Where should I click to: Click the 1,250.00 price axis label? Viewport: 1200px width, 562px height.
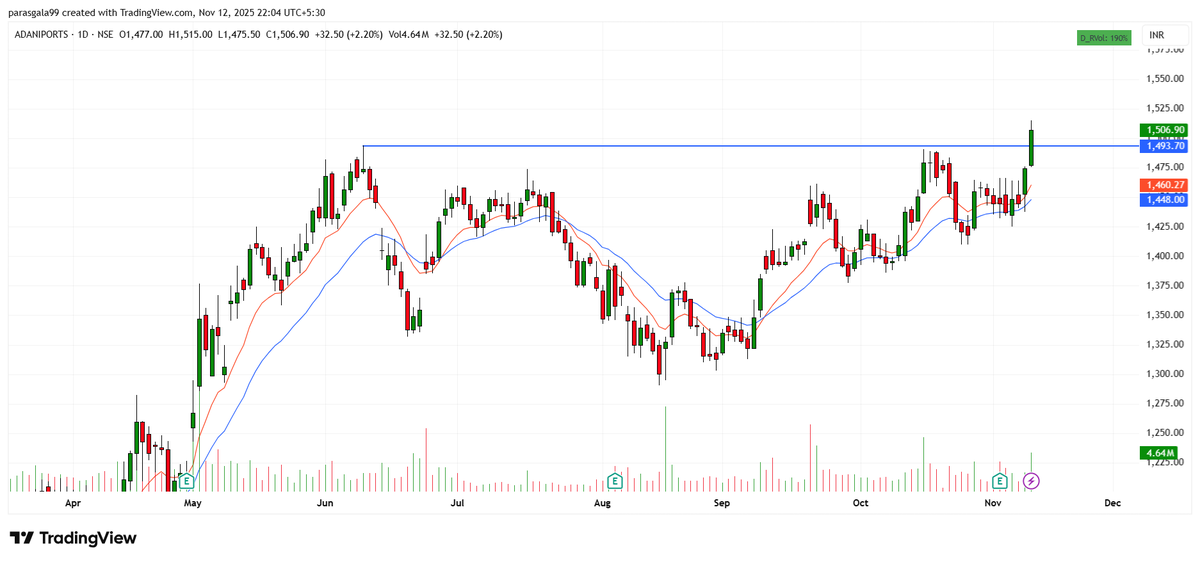[x=1166, y=433]
